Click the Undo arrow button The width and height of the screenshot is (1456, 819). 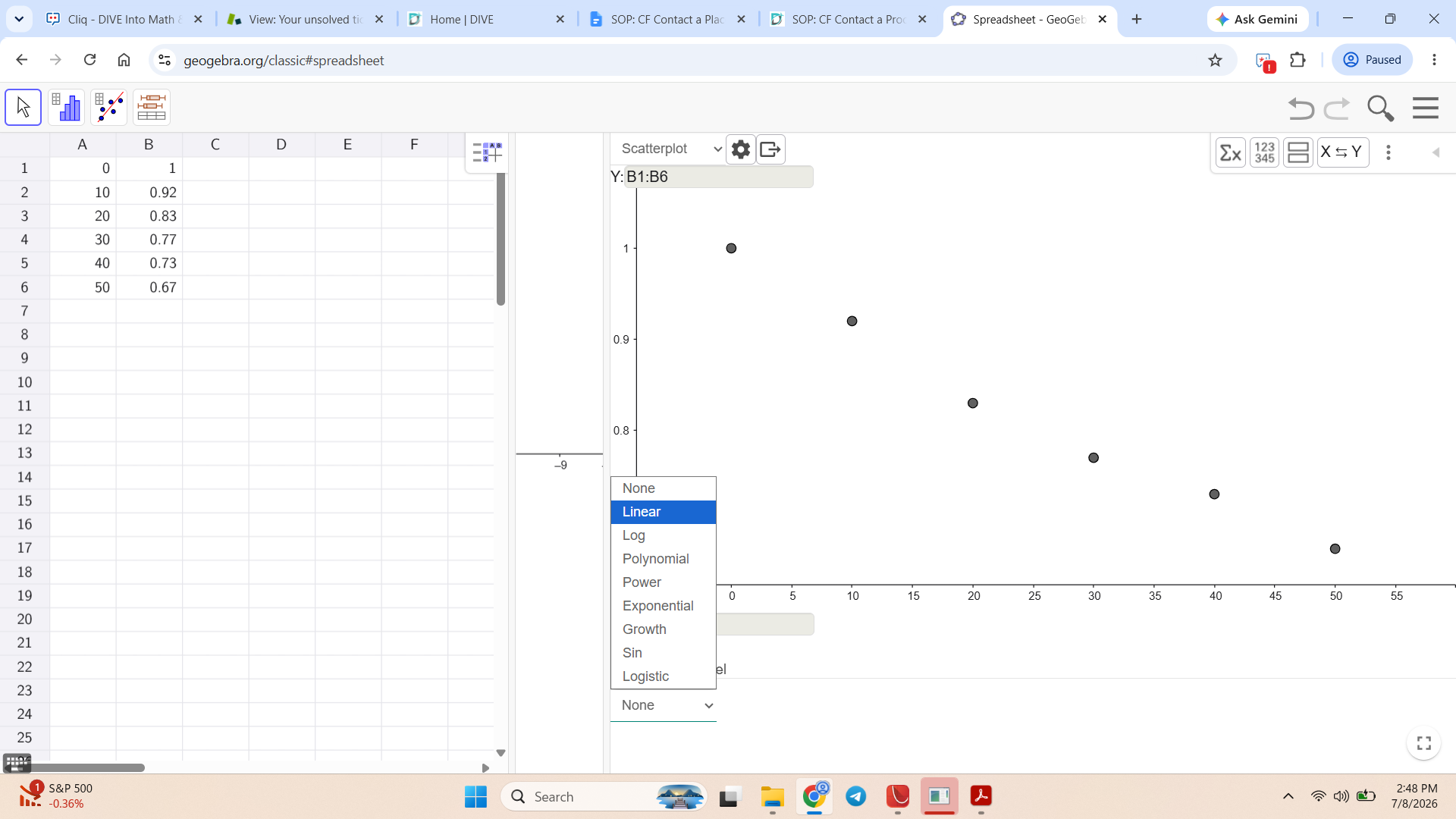[1301, 108]
